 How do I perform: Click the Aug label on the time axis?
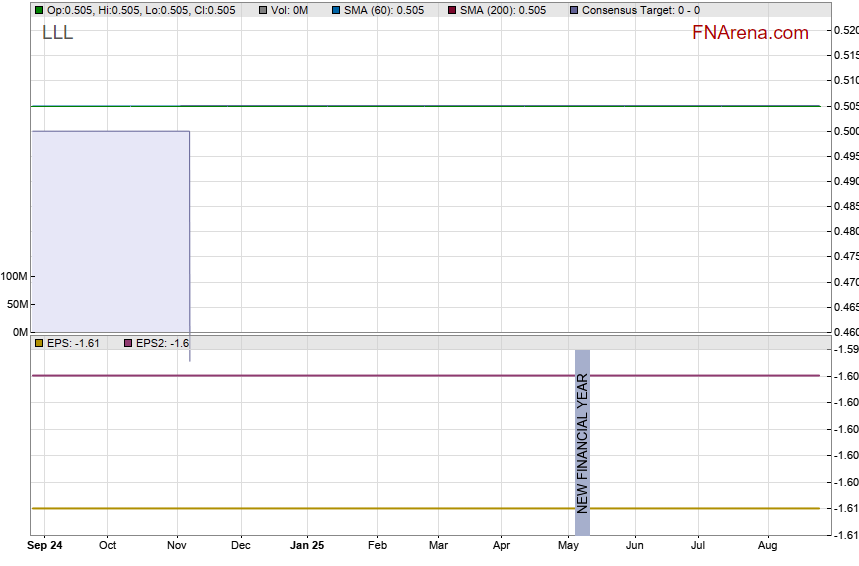pyautogui.click(x=768, y=546)
